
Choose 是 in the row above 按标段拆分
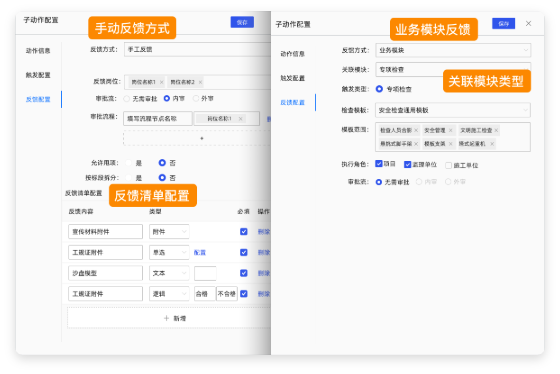[x=129, y=163]
